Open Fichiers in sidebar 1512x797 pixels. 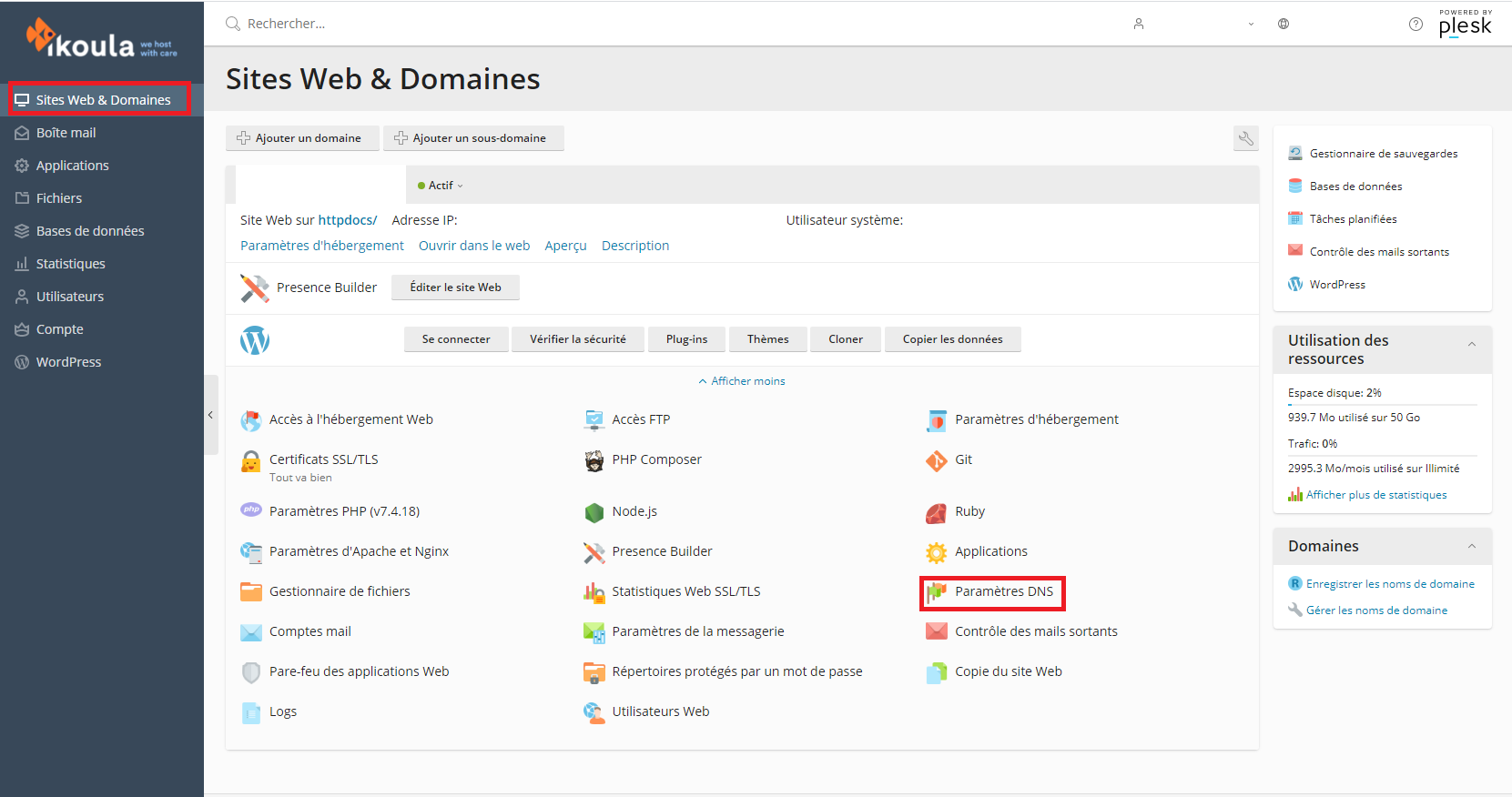point(102,198)
